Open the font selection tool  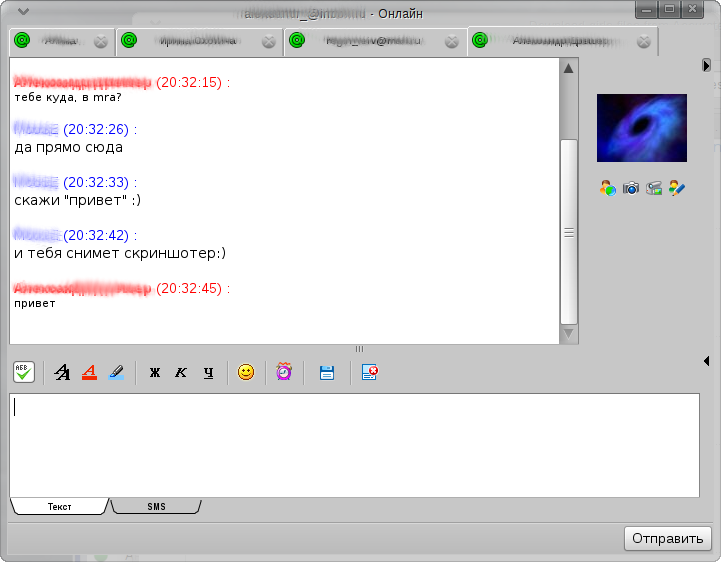(x=62, y=372)
